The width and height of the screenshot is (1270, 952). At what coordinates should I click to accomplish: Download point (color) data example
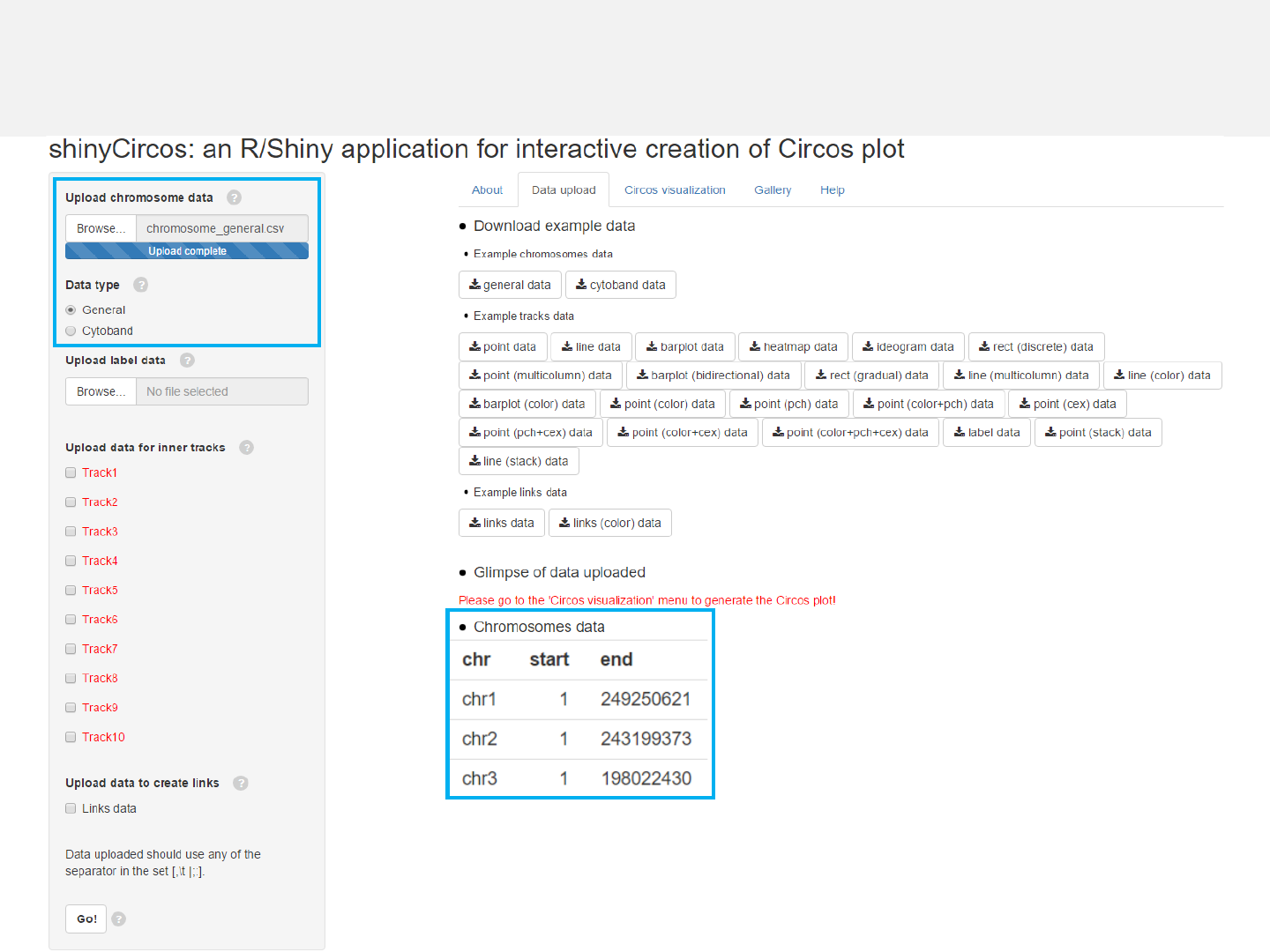click(x=663, y=404)
